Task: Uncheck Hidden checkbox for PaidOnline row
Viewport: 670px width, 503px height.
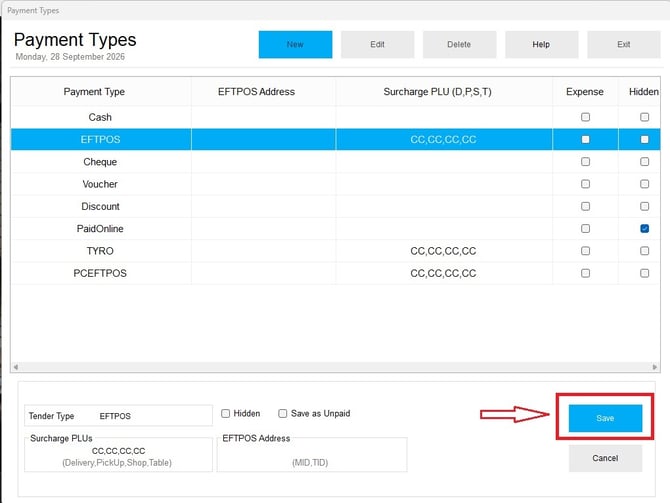Action: (644, 229)
